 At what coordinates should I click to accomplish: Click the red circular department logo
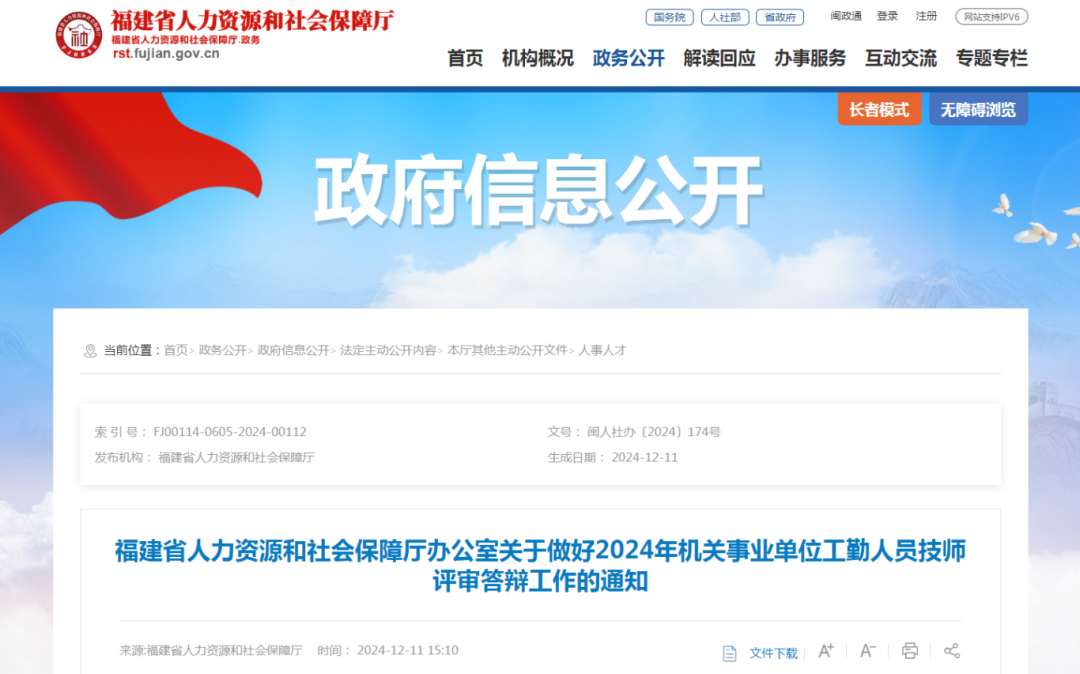(79, 34)
